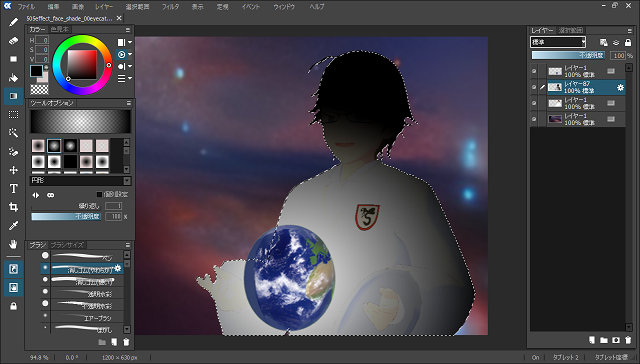Viewport: 640px width, 364px height.
Task: Open the フィルタ menu
Action: coord(170,7)
